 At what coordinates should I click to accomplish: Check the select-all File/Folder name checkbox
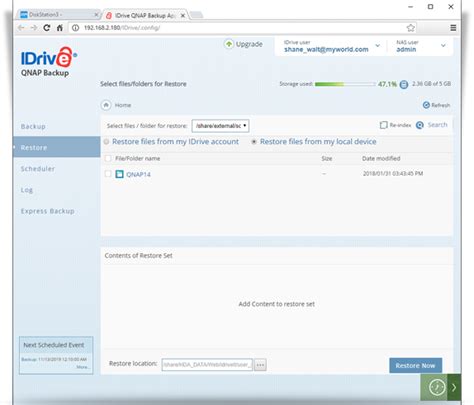(x=108, y=158)
